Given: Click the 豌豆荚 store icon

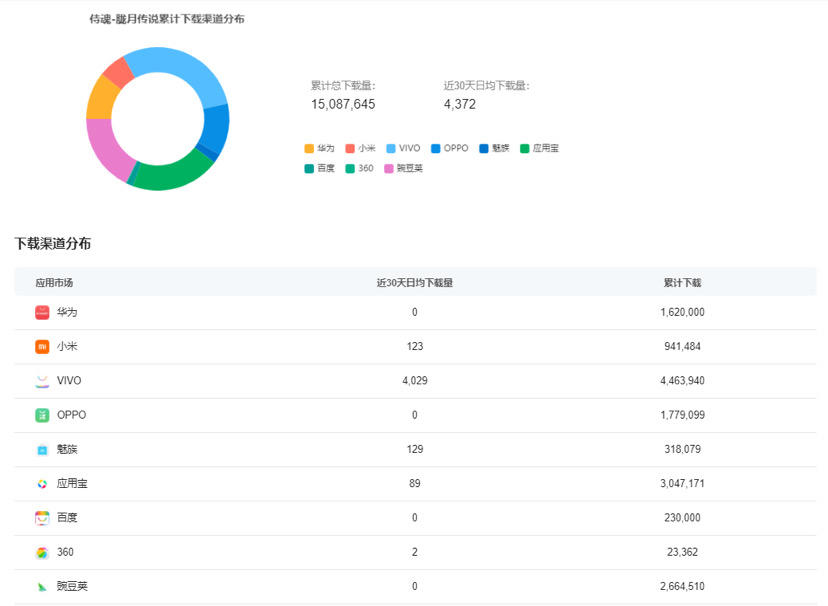Looking at the screenshot, I should [x=42, y=586].
